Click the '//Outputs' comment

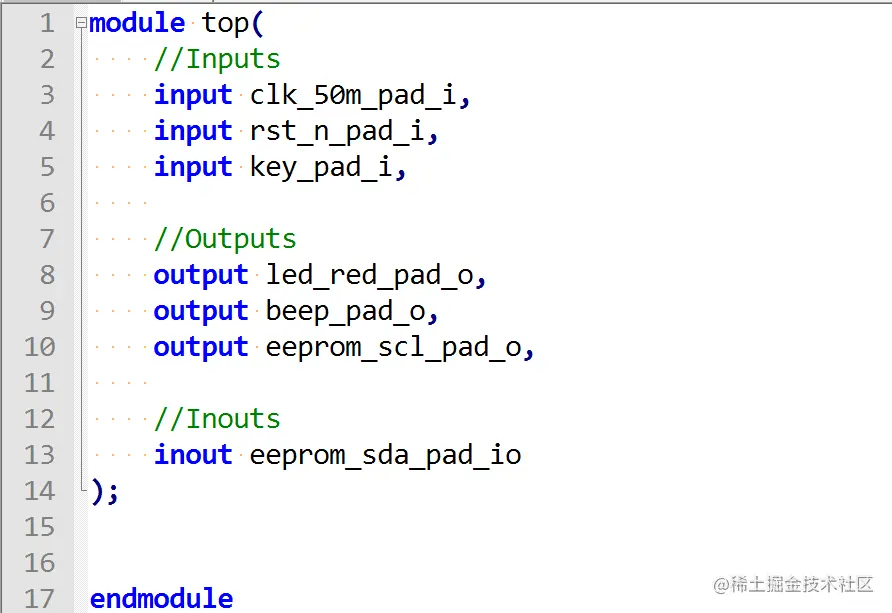[225, 239]
